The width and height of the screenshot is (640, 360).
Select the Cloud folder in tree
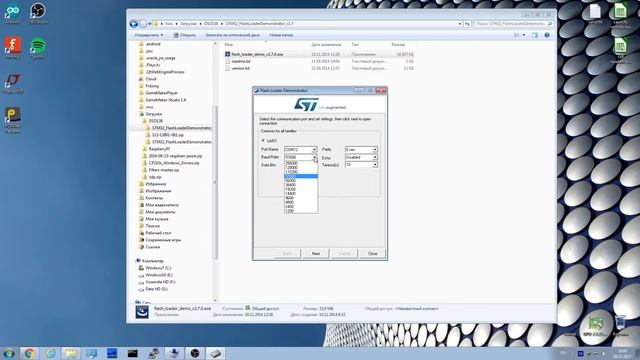click(151, 79)
